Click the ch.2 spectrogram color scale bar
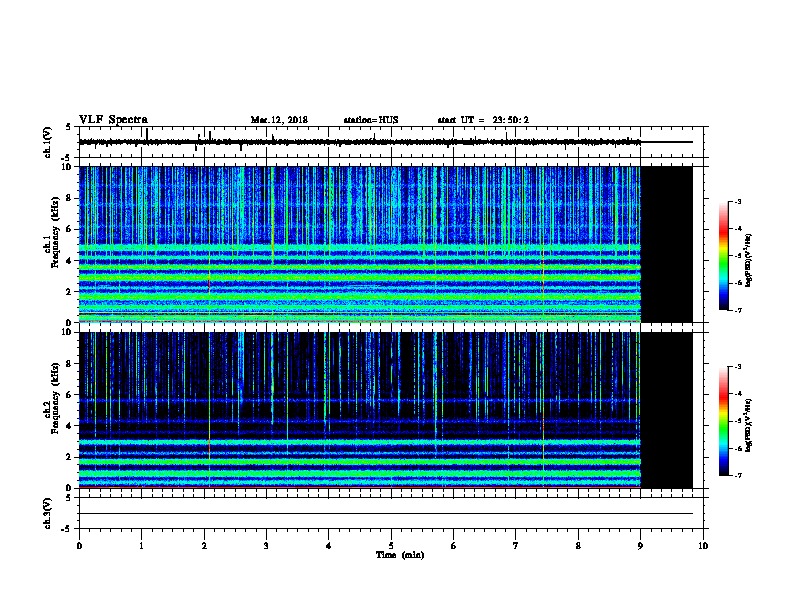This screenshot has height=612, width=792. [x=724, y=421]
